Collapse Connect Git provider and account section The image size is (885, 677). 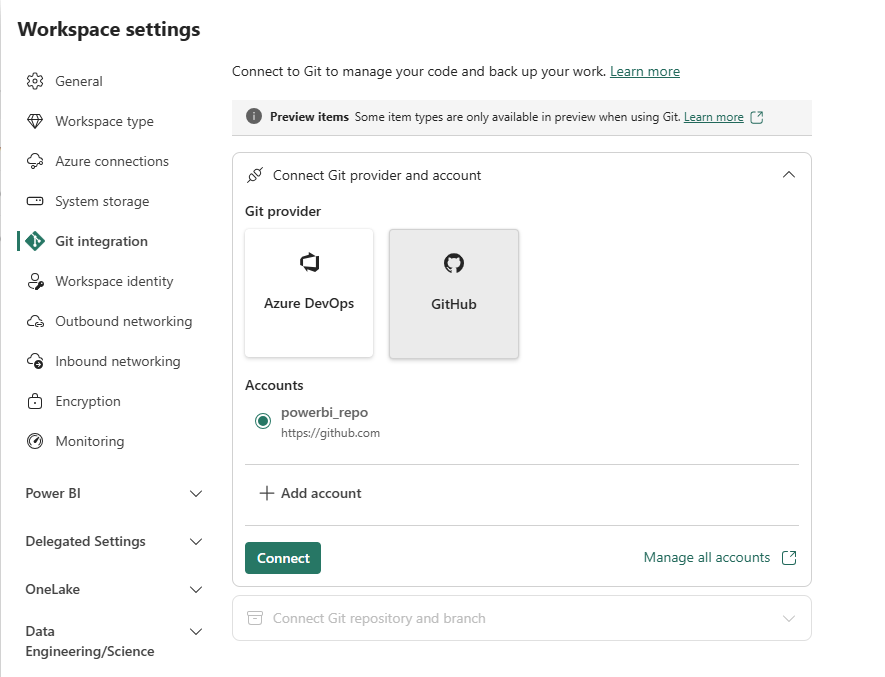789,175
